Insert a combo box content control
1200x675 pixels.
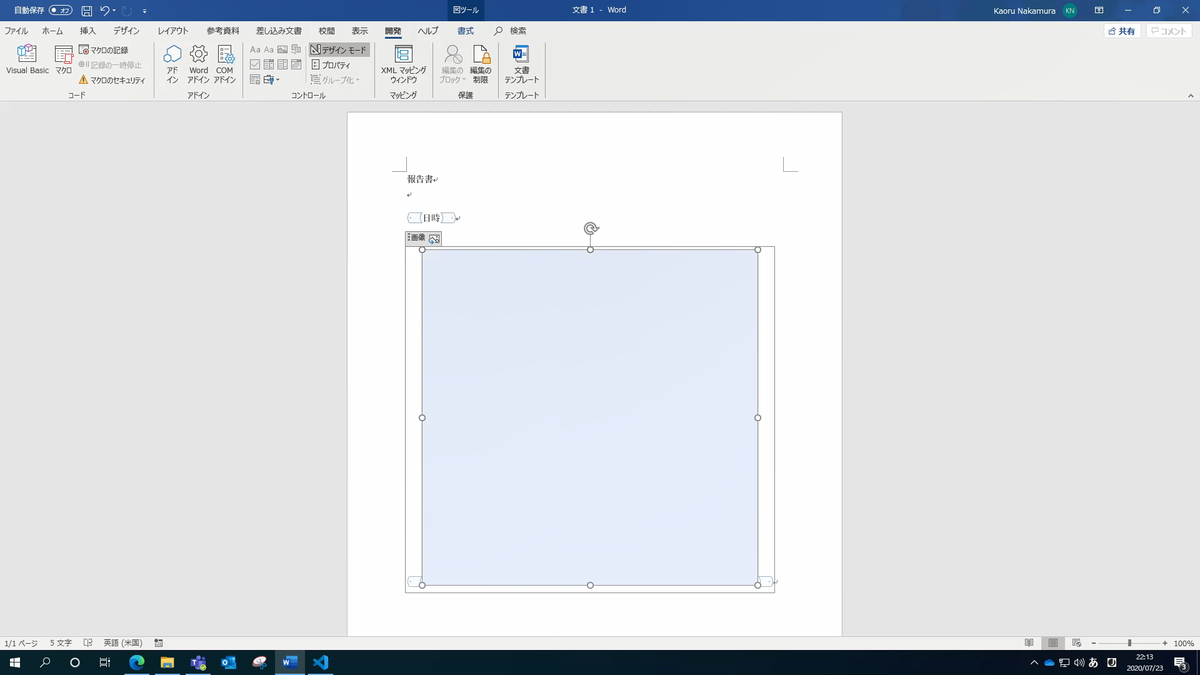pos(268,64)
